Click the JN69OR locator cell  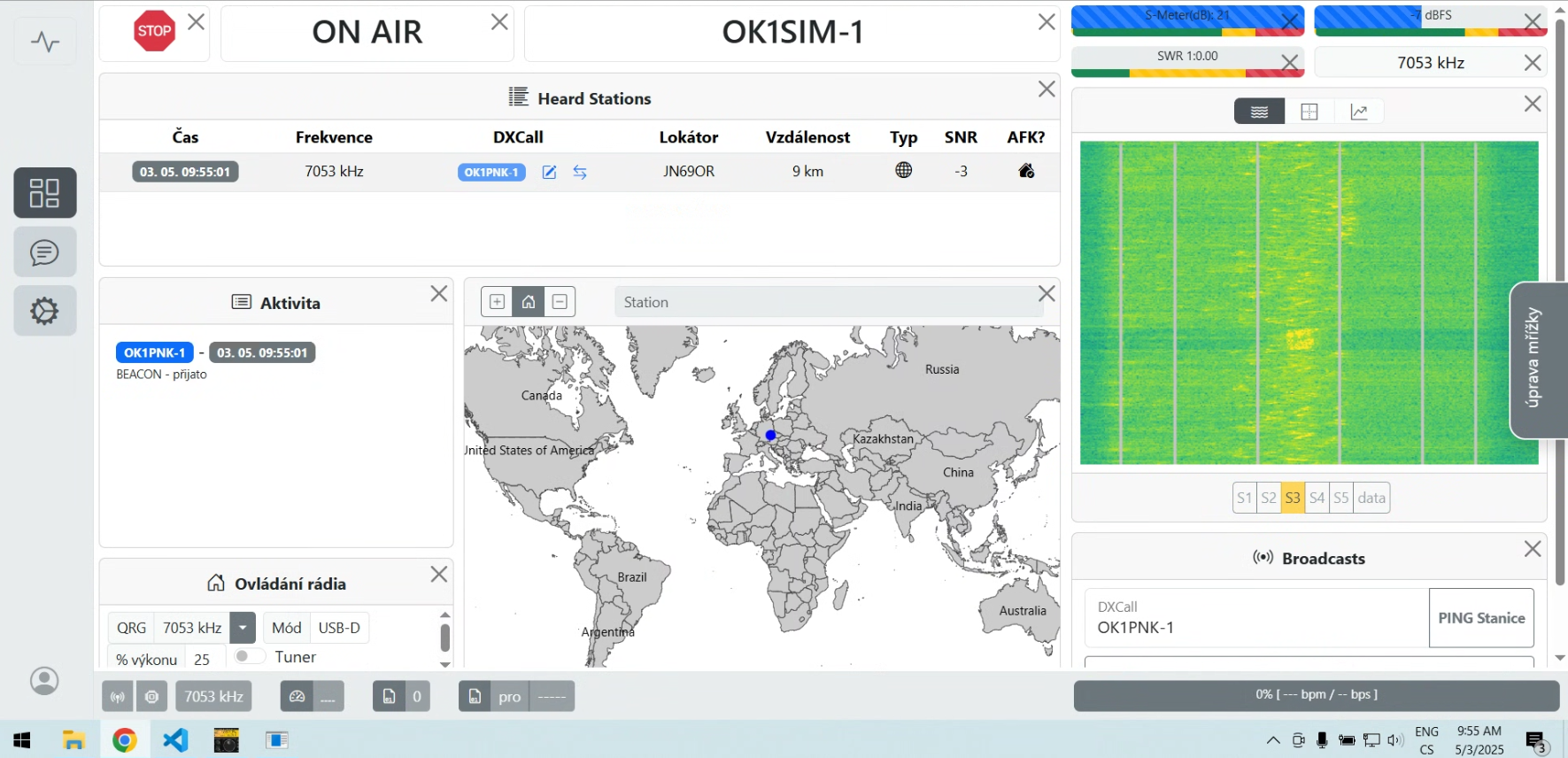tap(689, 172)
